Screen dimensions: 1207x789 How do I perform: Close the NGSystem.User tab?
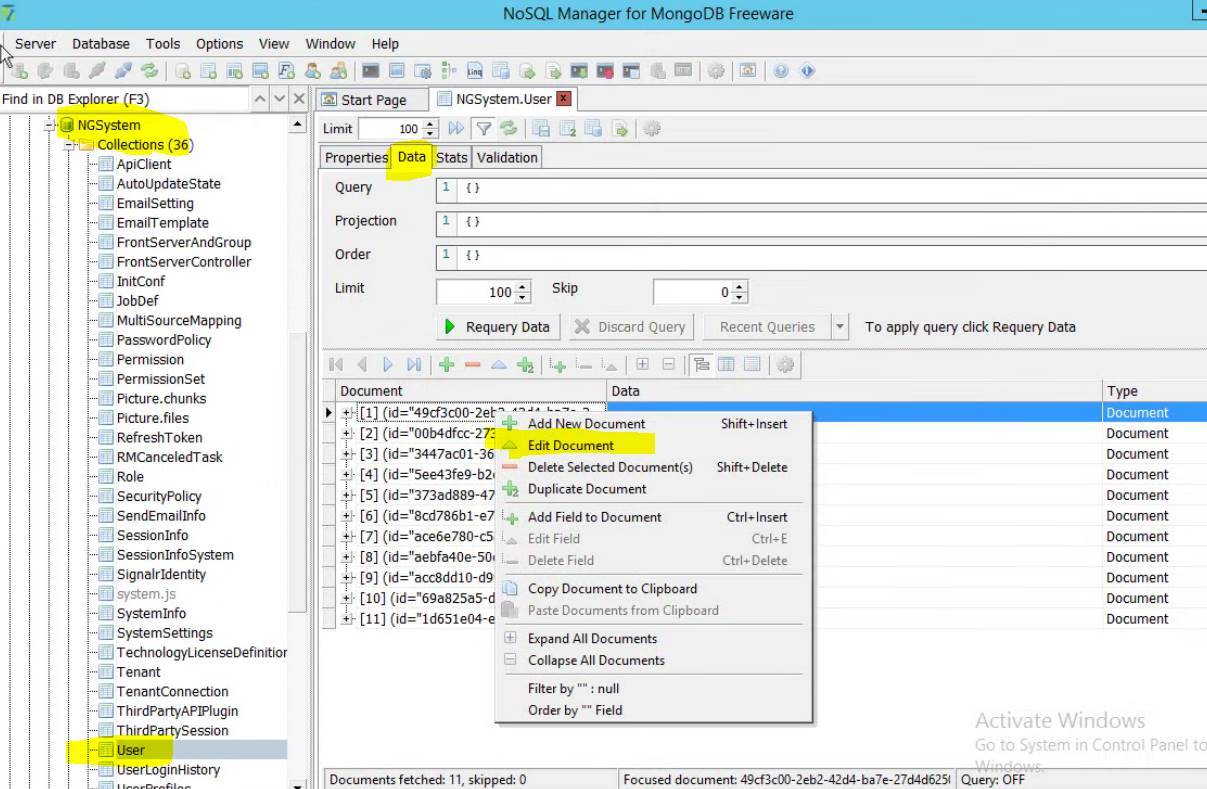coord(564,99)
